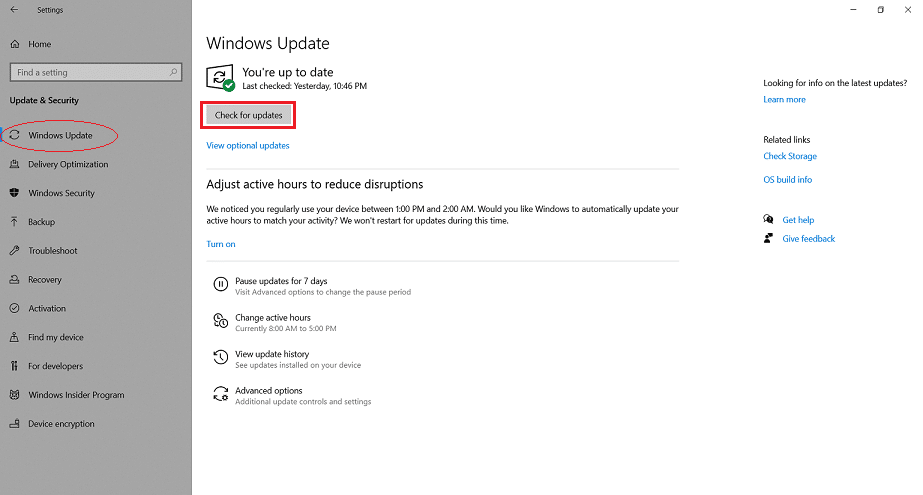
Task: Open the Recovery section
Action: 45,280
